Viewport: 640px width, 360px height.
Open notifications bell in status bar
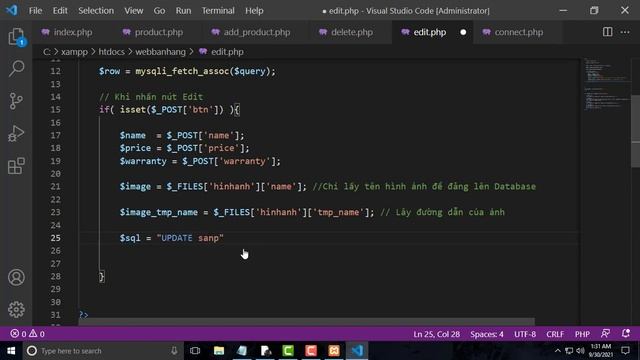click(x=626, y=334)
